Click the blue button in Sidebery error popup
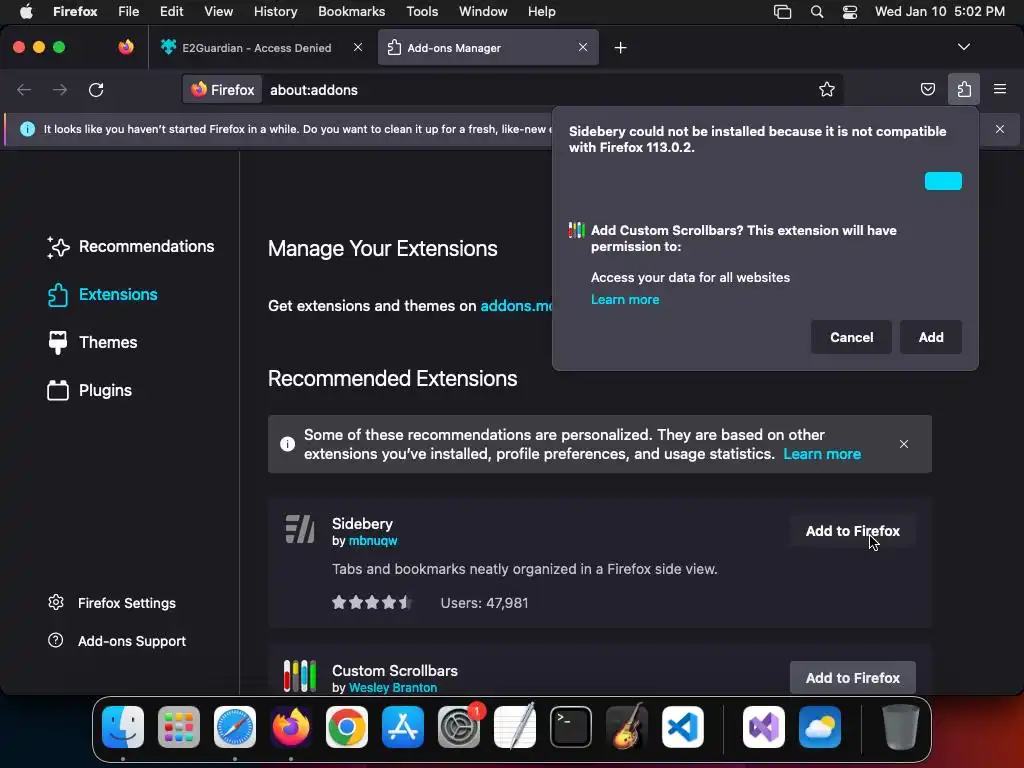 click(943, 181)
